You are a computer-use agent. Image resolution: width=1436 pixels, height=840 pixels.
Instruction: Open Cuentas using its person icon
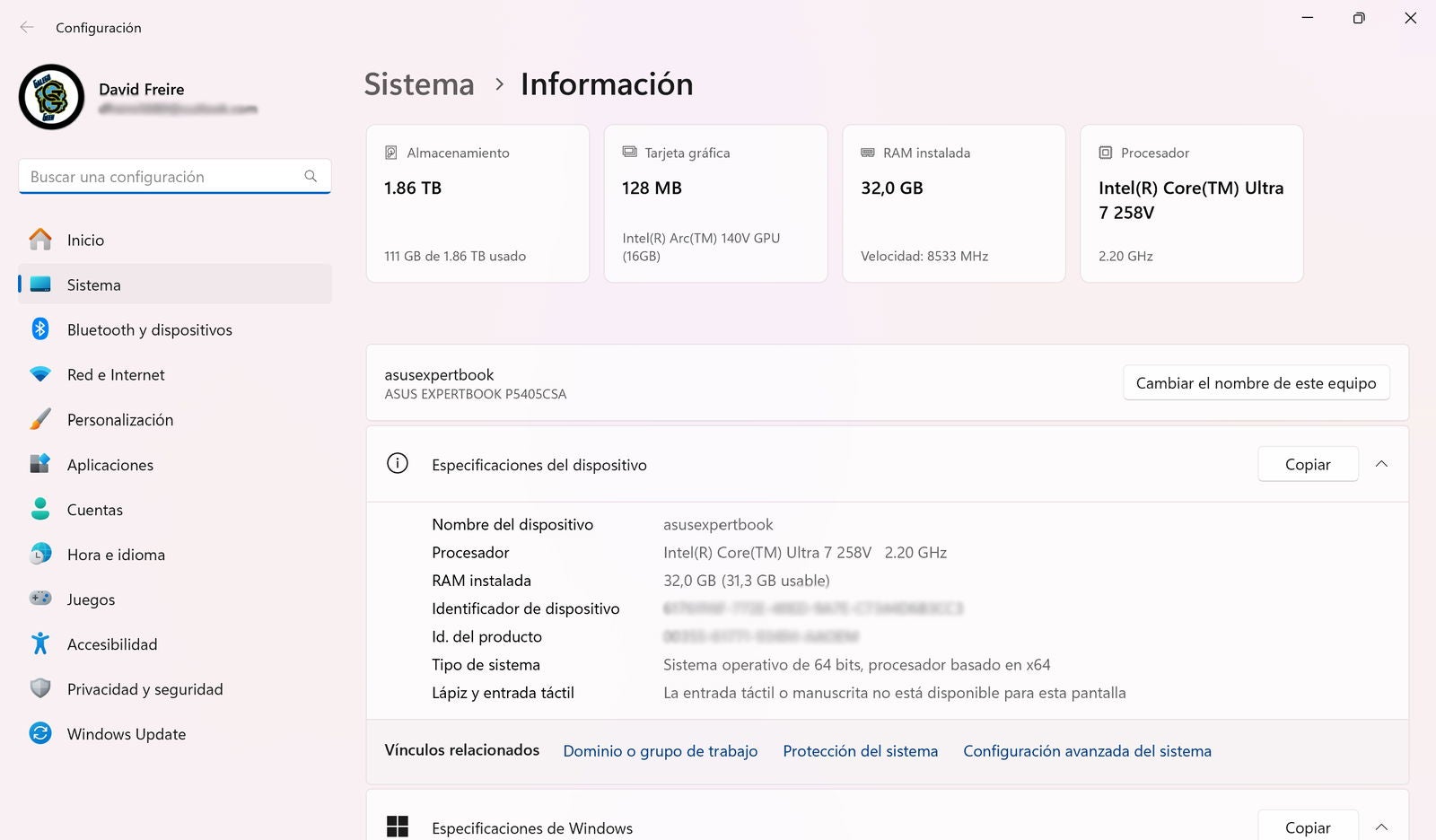click(x=40, y=509)
